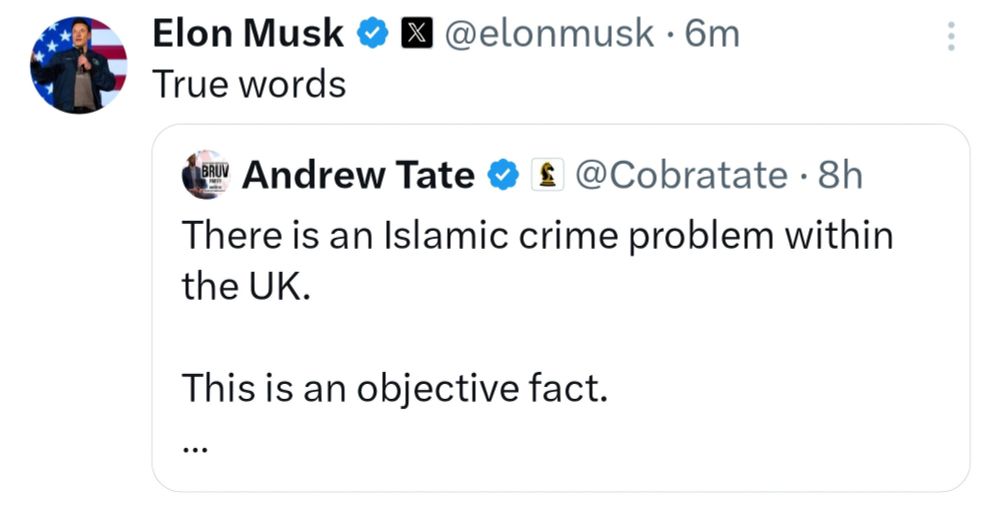1000x519 pixels.
Task: Click the black X affiliation badge
Action: pyautogui.click(x=417, y=34)
